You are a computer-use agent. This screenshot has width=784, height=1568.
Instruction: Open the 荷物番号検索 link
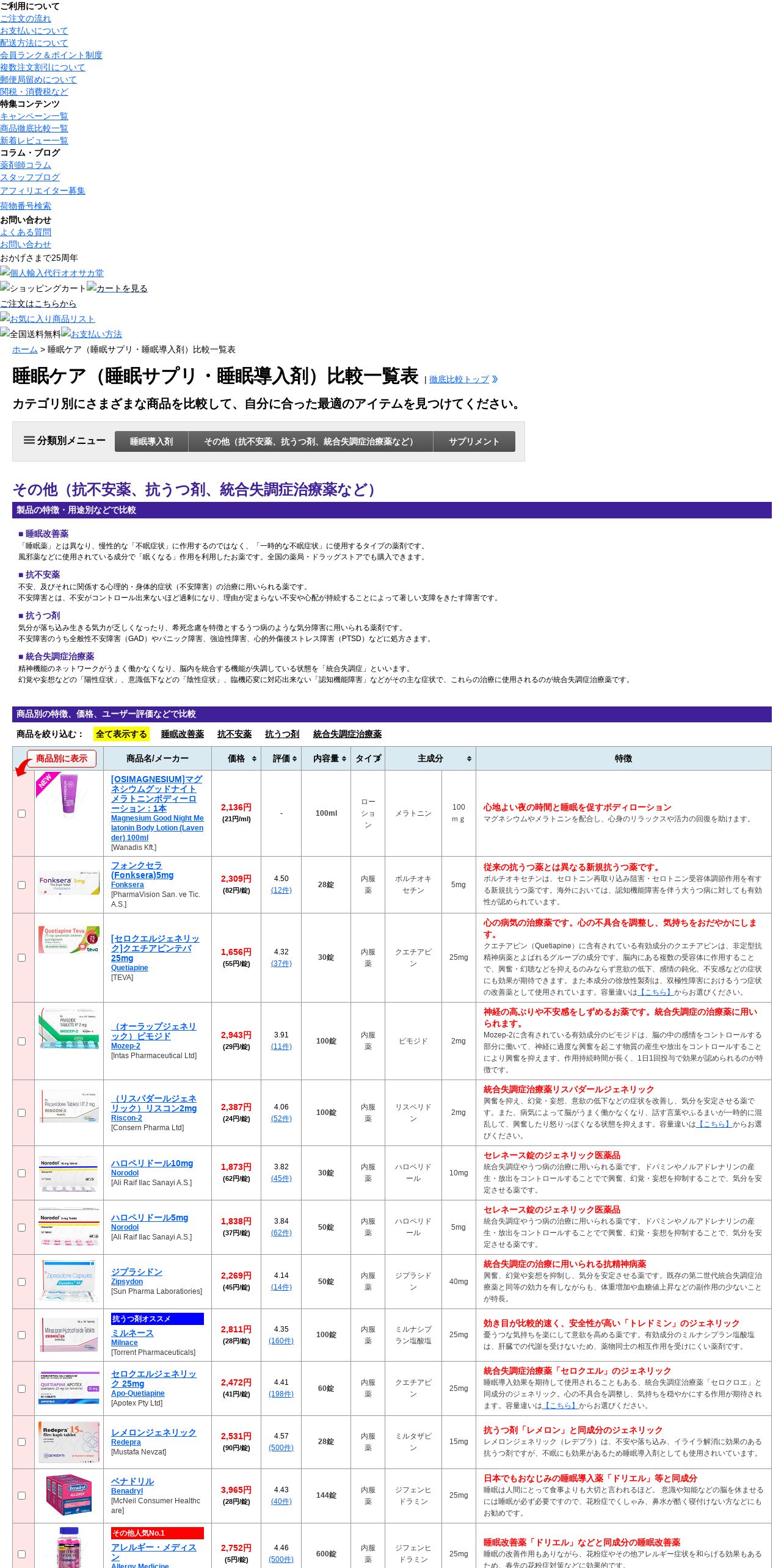pos(26,206)
